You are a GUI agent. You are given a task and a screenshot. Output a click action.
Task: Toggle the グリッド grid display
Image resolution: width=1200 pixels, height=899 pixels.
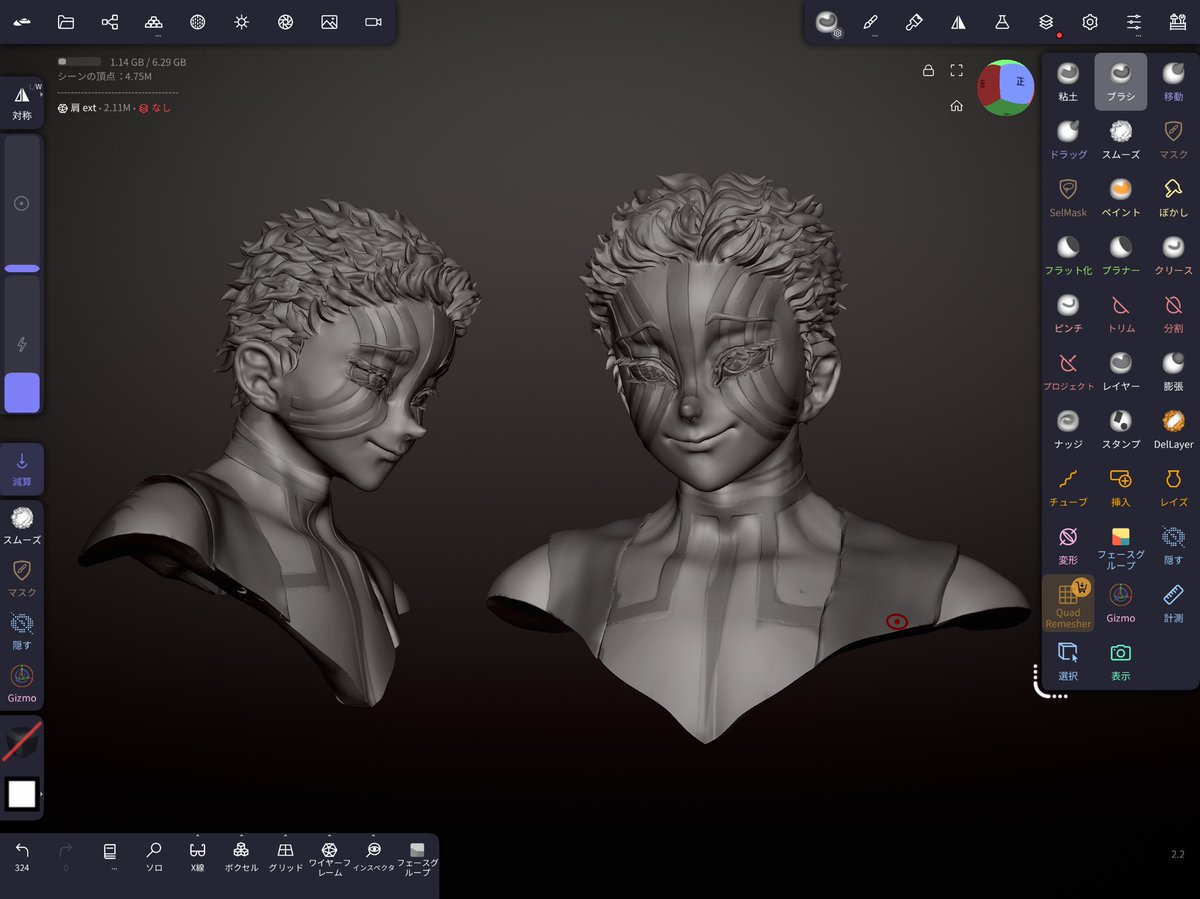[285, 857]
